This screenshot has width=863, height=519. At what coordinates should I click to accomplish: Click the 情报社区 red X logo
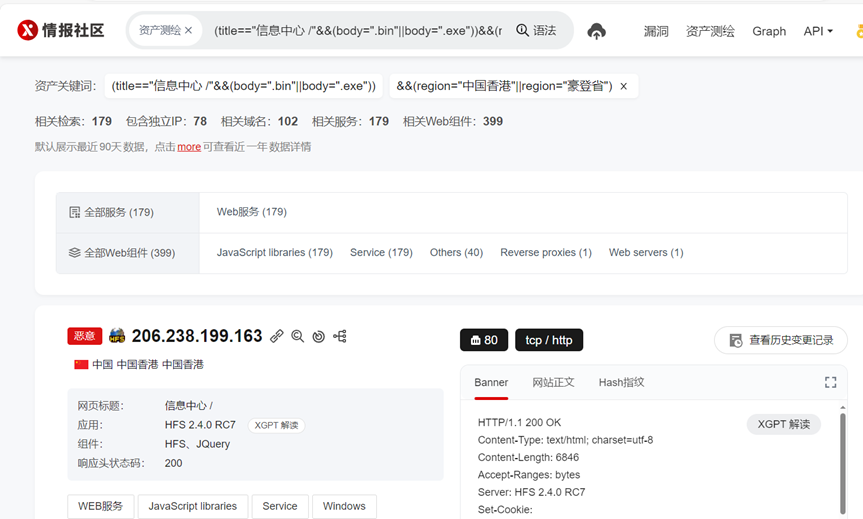[28, 30]
